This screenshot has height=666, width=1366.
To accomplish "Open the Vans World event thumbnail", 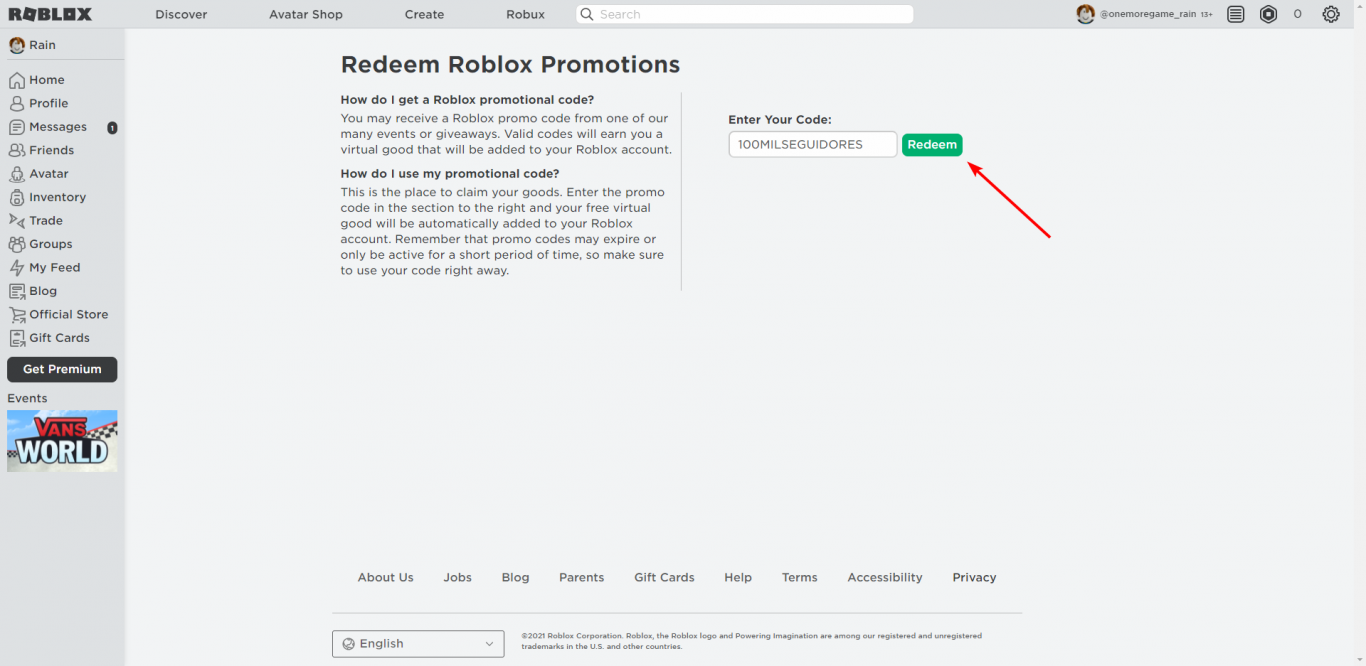I will tap(62, 440).
